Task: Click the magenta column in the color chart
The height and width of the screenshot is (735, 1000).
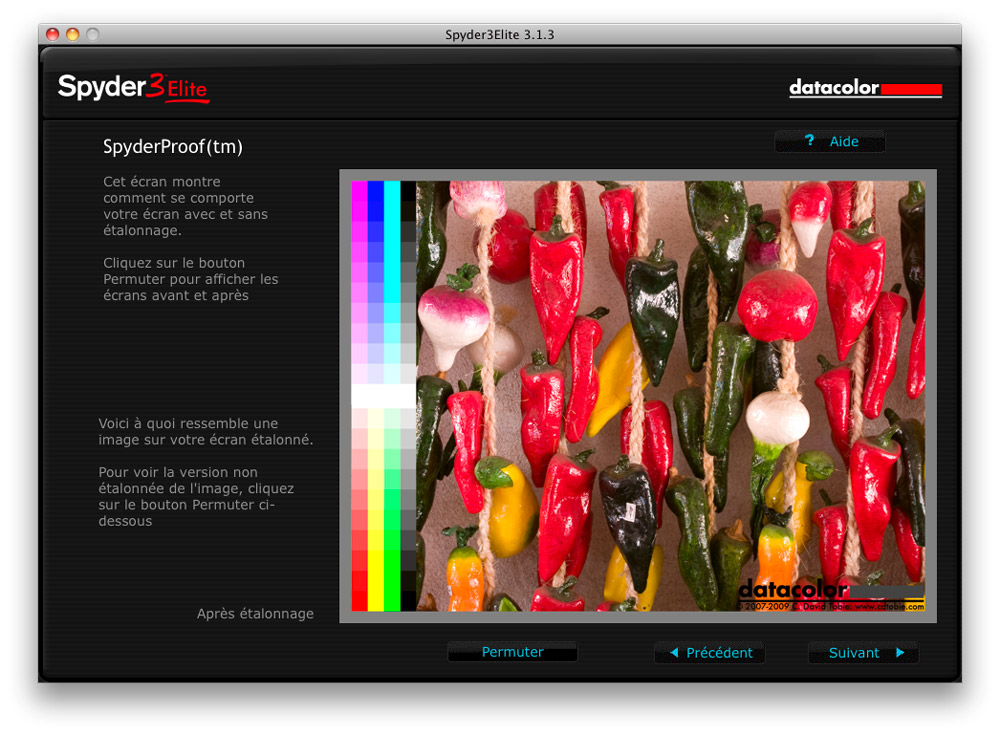Action: [360, 281]
